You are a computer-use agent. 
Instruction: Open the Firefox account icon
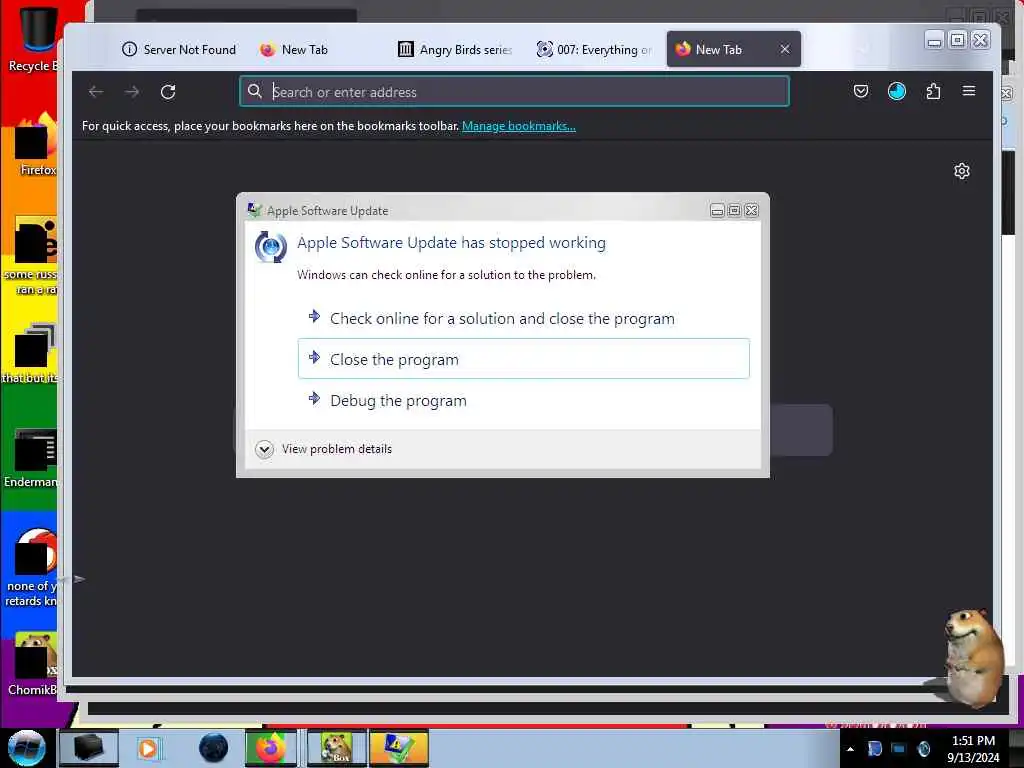click(897, 91)
